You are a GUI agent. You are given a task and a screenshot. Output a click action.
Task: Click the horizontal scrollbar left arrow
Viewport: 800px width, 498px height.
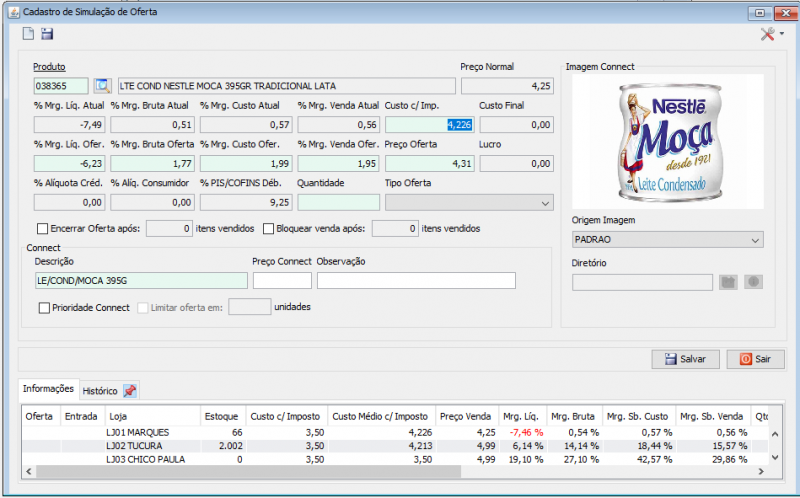(x=29, y=471)
